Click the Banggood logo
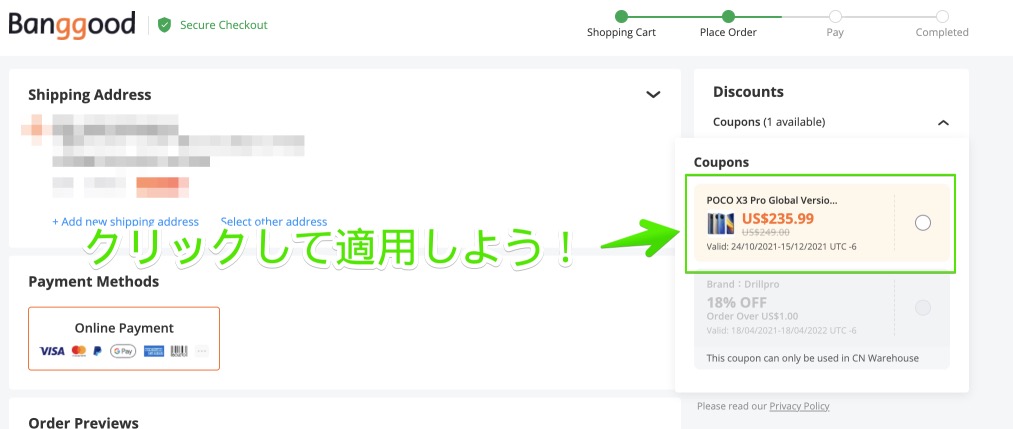Viewport: 1013px width, 429px height. [x=72, y=24]
